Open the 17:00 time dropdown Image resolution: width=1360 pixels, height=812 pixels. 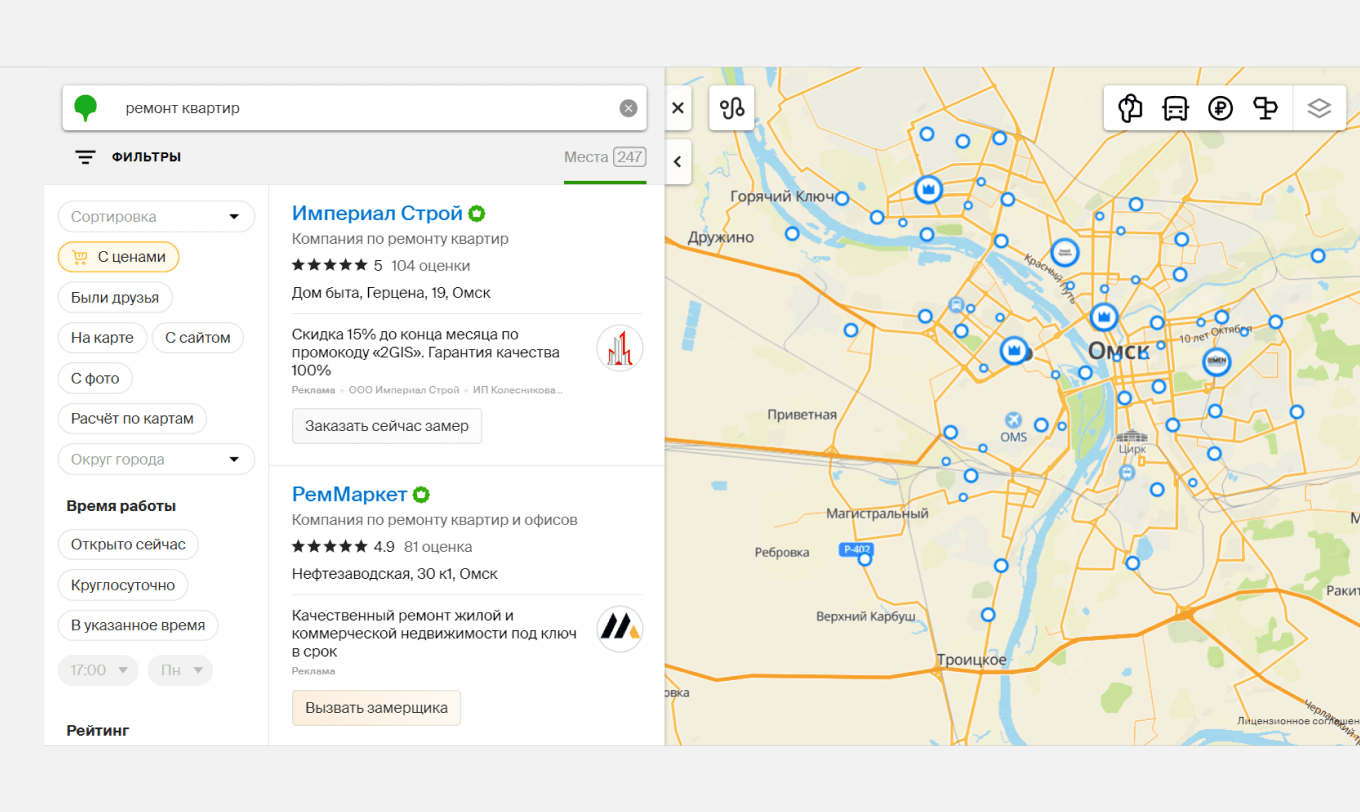point(98,670)
